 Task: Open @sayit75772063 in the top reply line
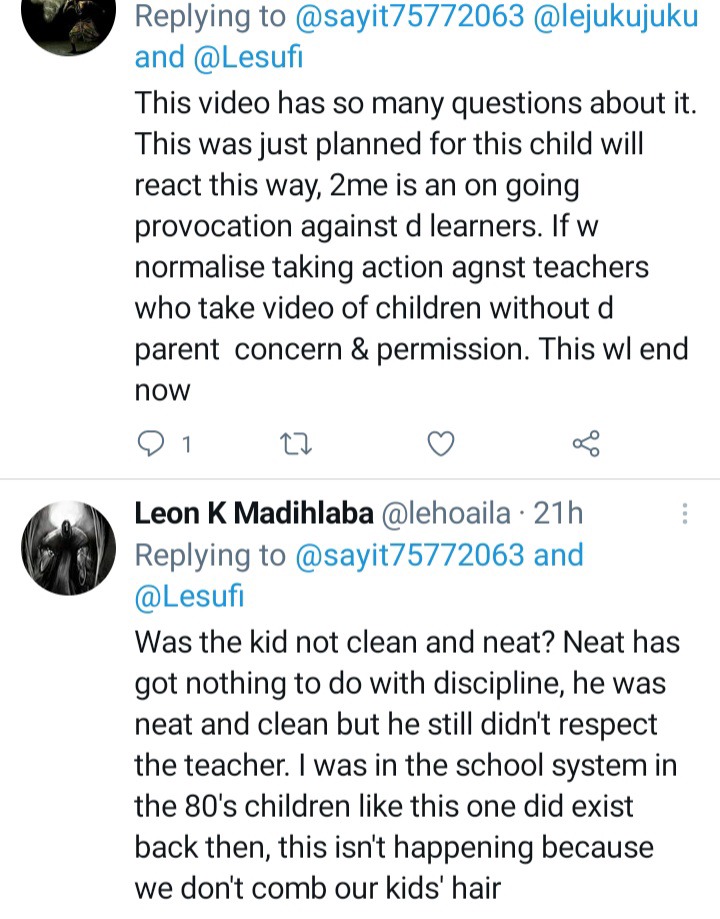409,16
